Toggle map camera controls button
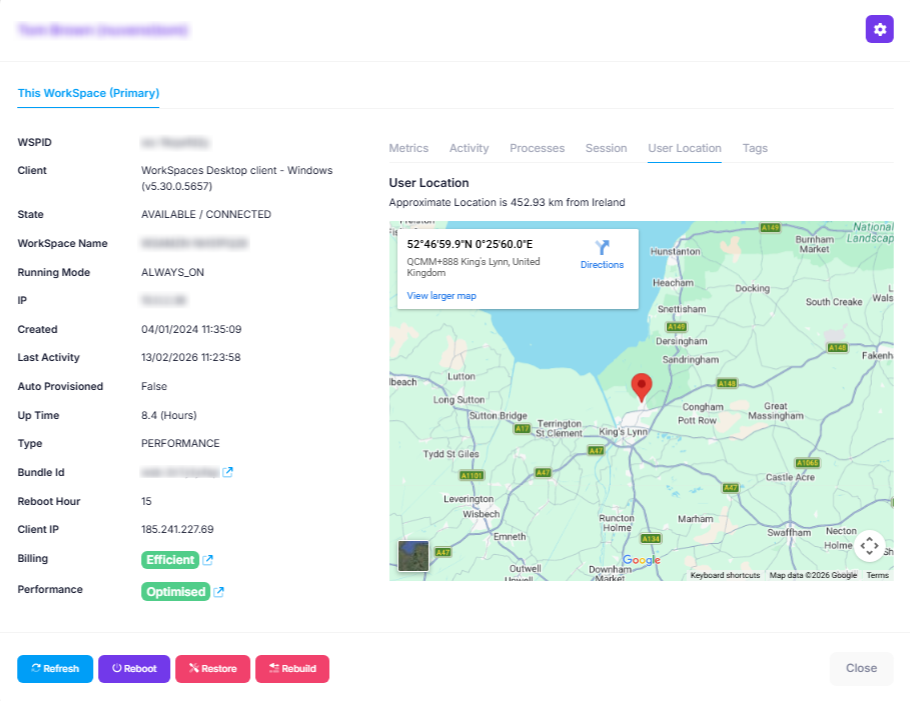910x701 pixels. coord(869,545)
